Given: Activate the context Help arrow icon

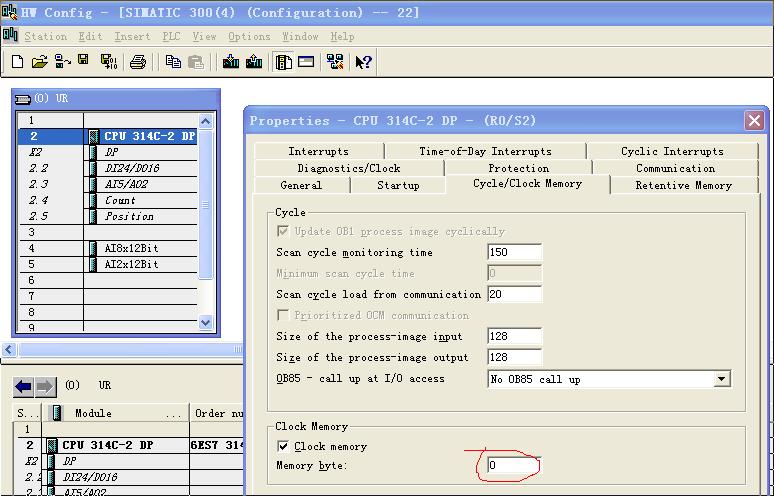Looking at the screenshot, I should [364, 62].
